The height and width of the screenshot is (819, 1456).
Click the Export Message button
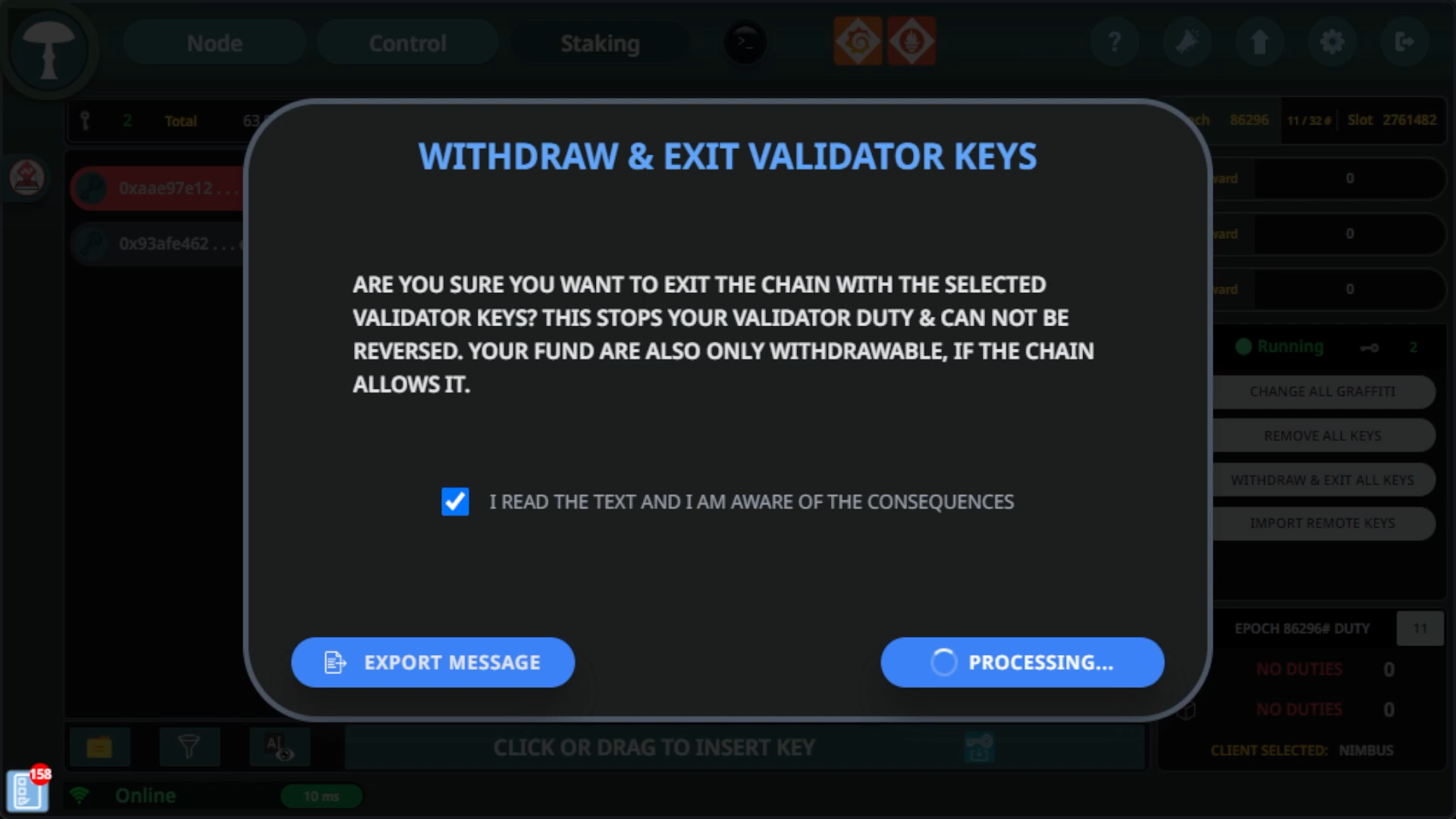click(x=433, y=662)
